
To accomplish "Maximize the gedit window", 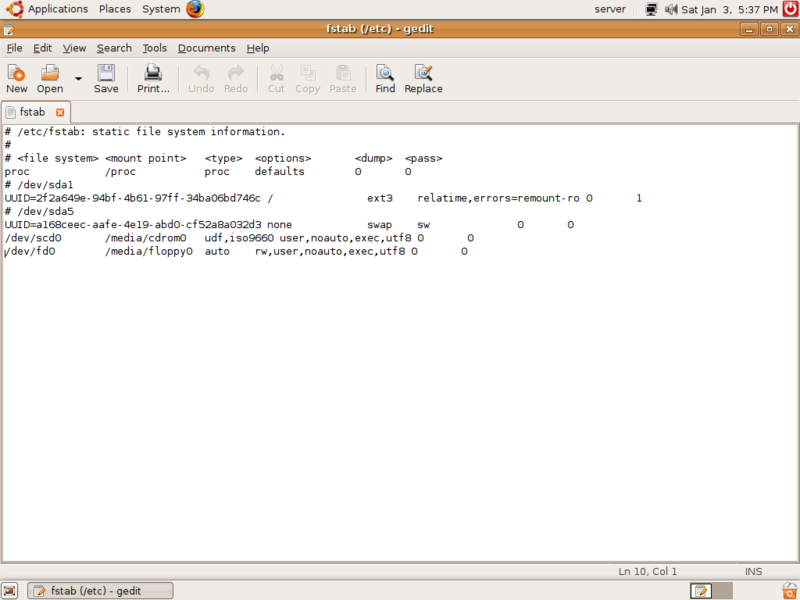I will tap(769, 29).
